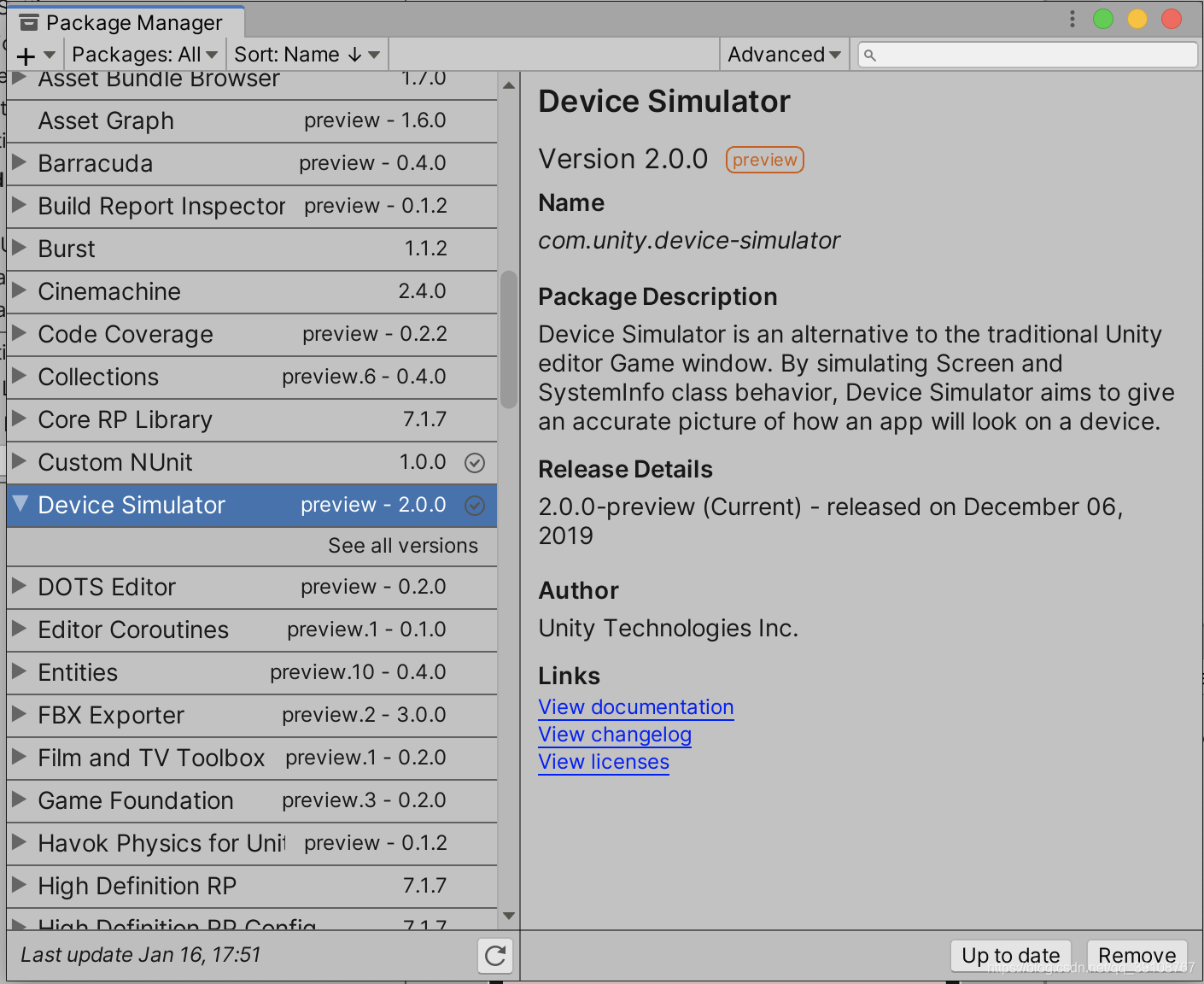This screenshot has width=1204, height=984.
Task: Select the Package Manager tab
Action: point(126,22)
